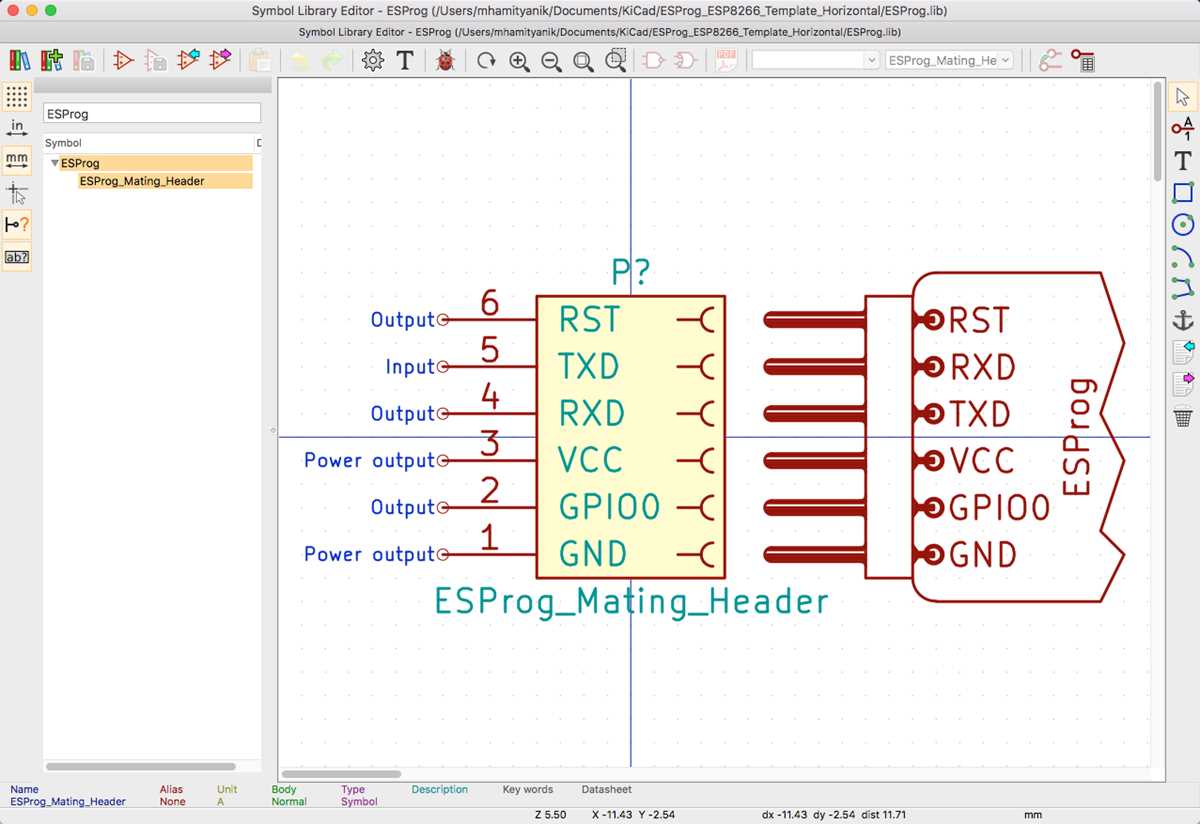
Task: Select ESProg_Mating_Header in symbol tree
Action: click(x=142, y=181)
